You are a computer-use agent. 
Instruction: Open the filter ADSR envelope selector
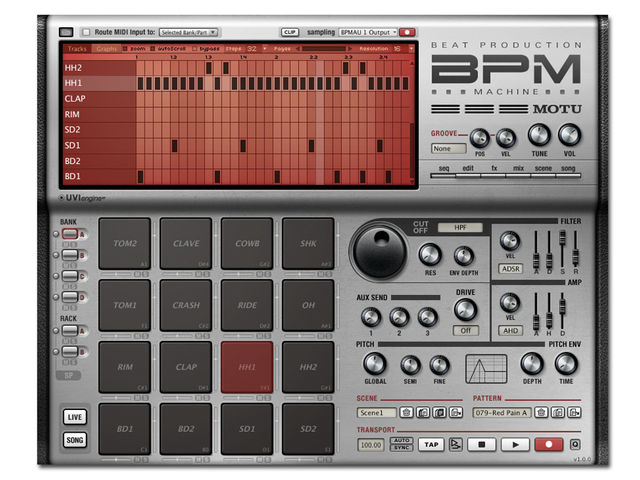point(511,269)
